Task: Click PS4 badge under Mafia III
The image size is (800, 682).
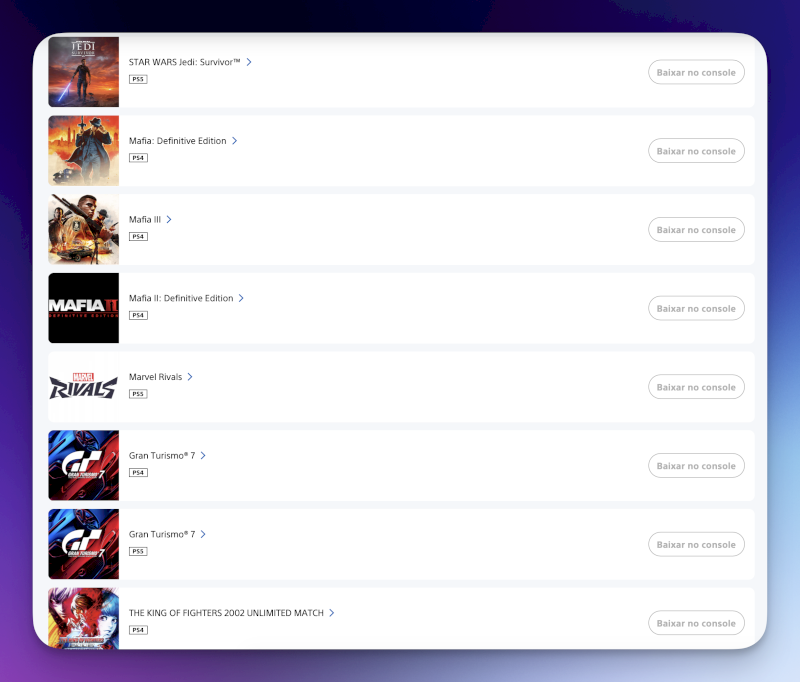Action: 138,237
